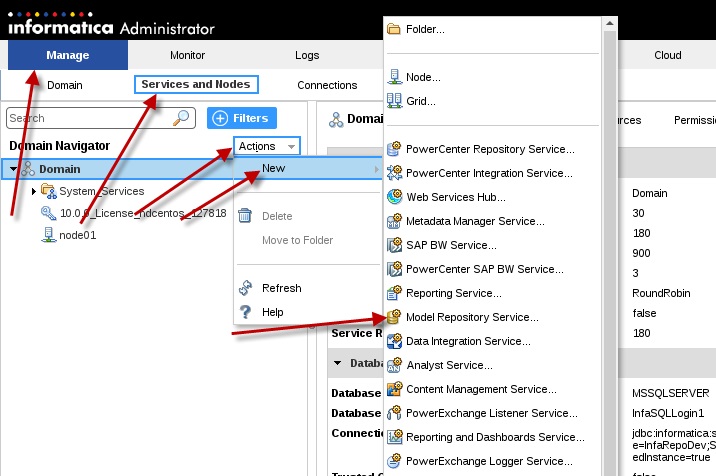This screenshot has height=476, width=716.
Task: Choose Help in Actions menu
Action: coord(273,312)
